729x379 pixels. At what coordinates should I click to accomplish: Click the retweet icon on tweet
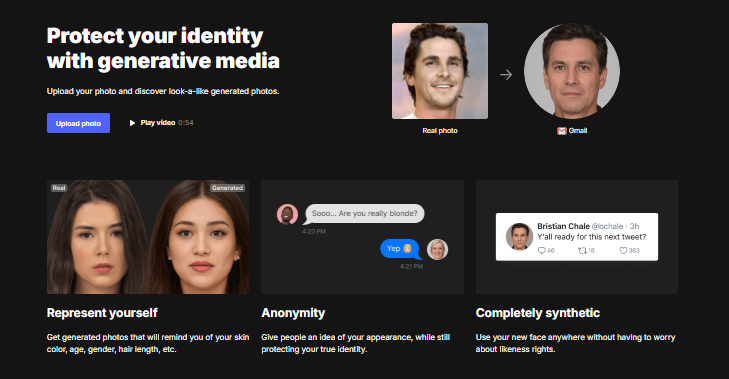(x=582, y=251)
